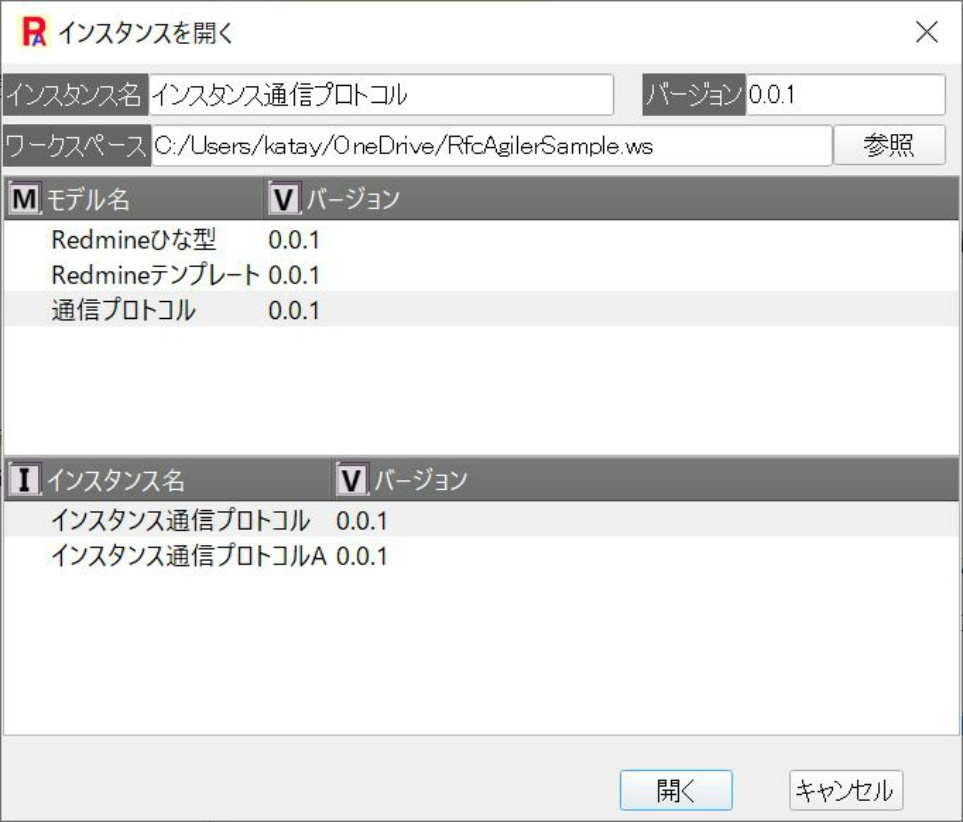
Task: Click the RA application icon in title bar
Action: pyautogui.click(x=34, y=32)
